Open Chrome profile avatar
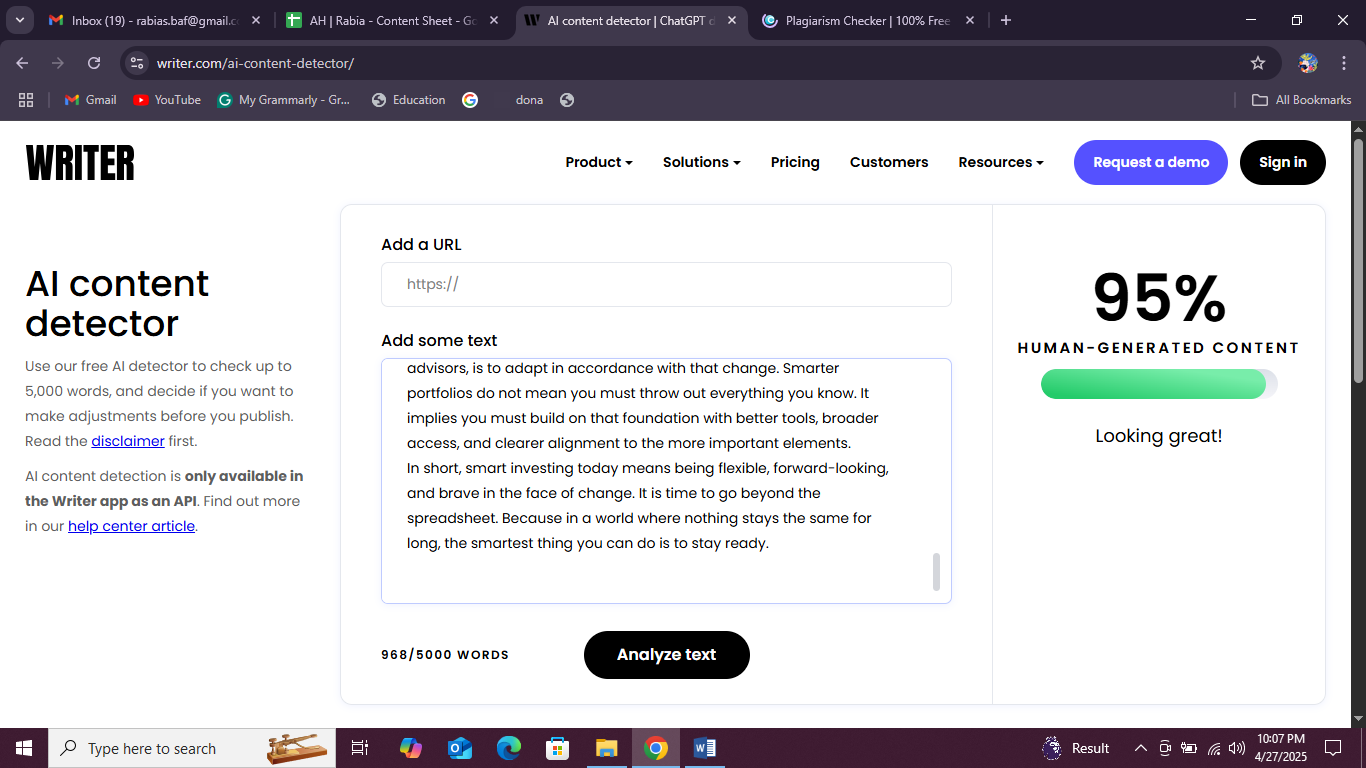Viewport: 1366px width, 768px height. coord(1308,63)
